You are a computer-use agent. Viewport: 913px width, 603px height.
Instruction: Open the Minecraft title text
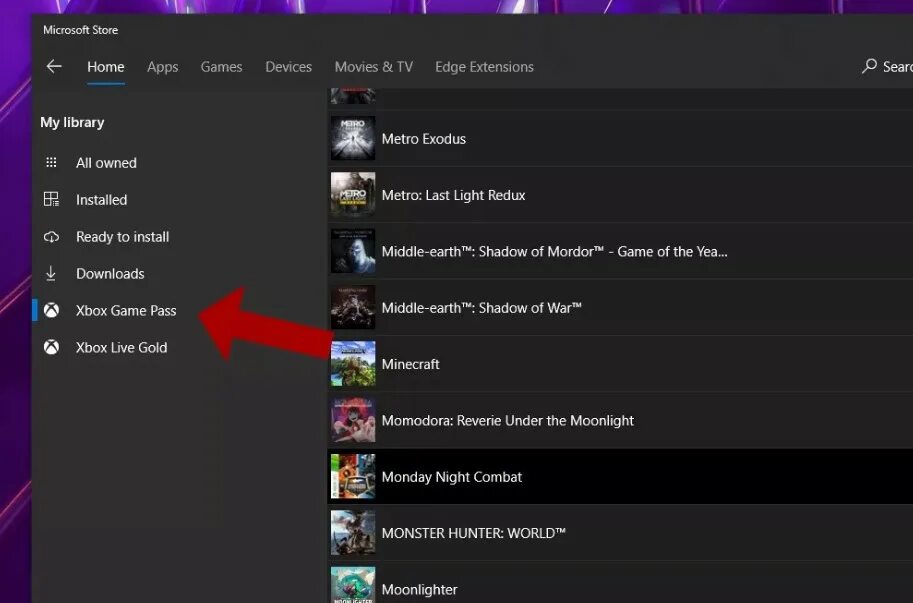(x=411, y=364)
